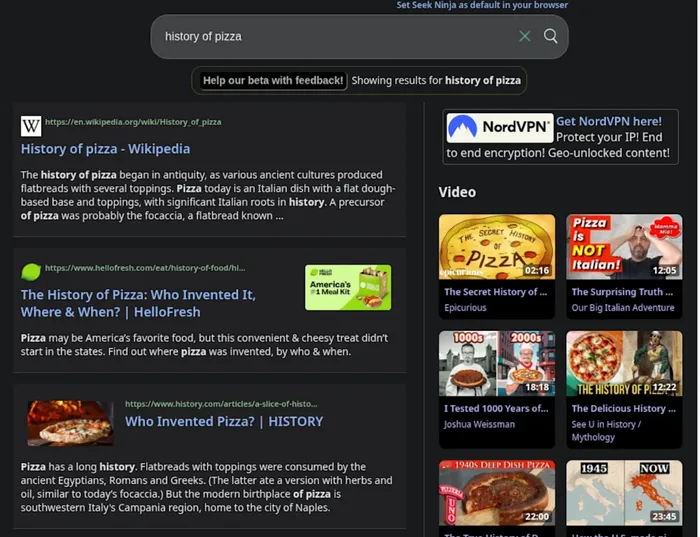Click the America's #1 Meal Kit thumbnail
The height and width of the screenshot is (537, 700).
348,287
